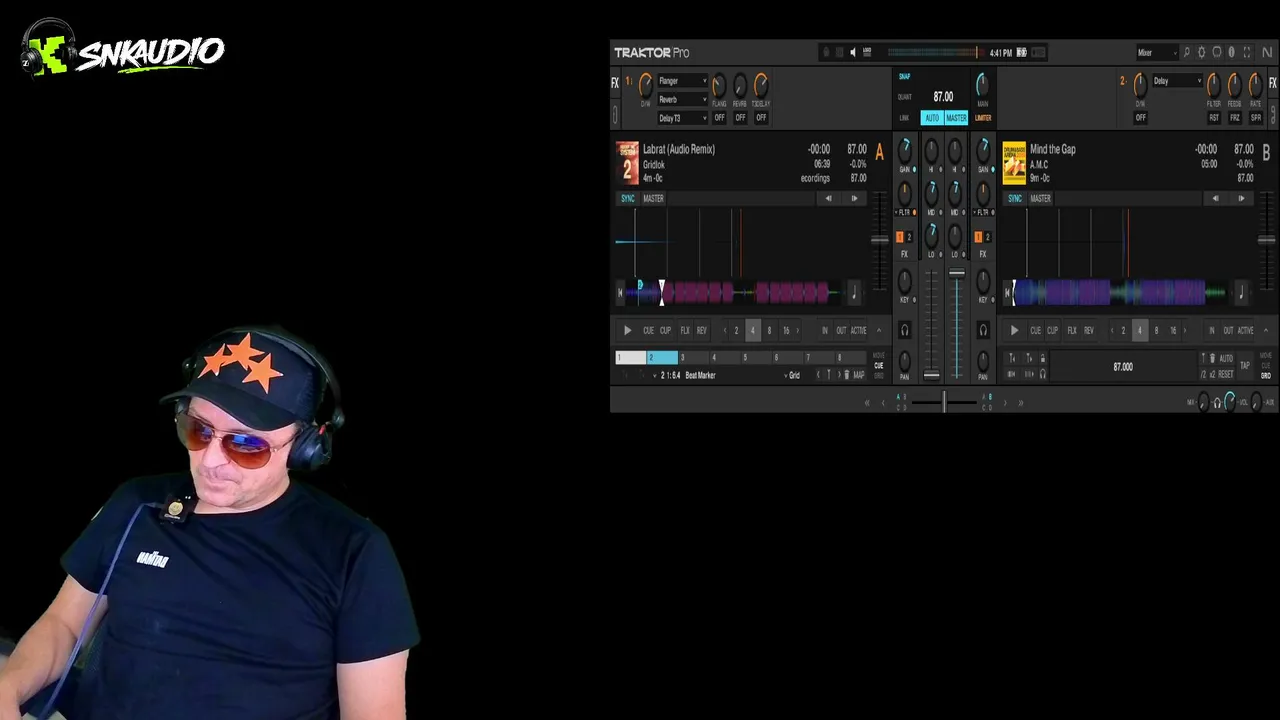Click the Native Instruments logo in the header

(1267, 53)
